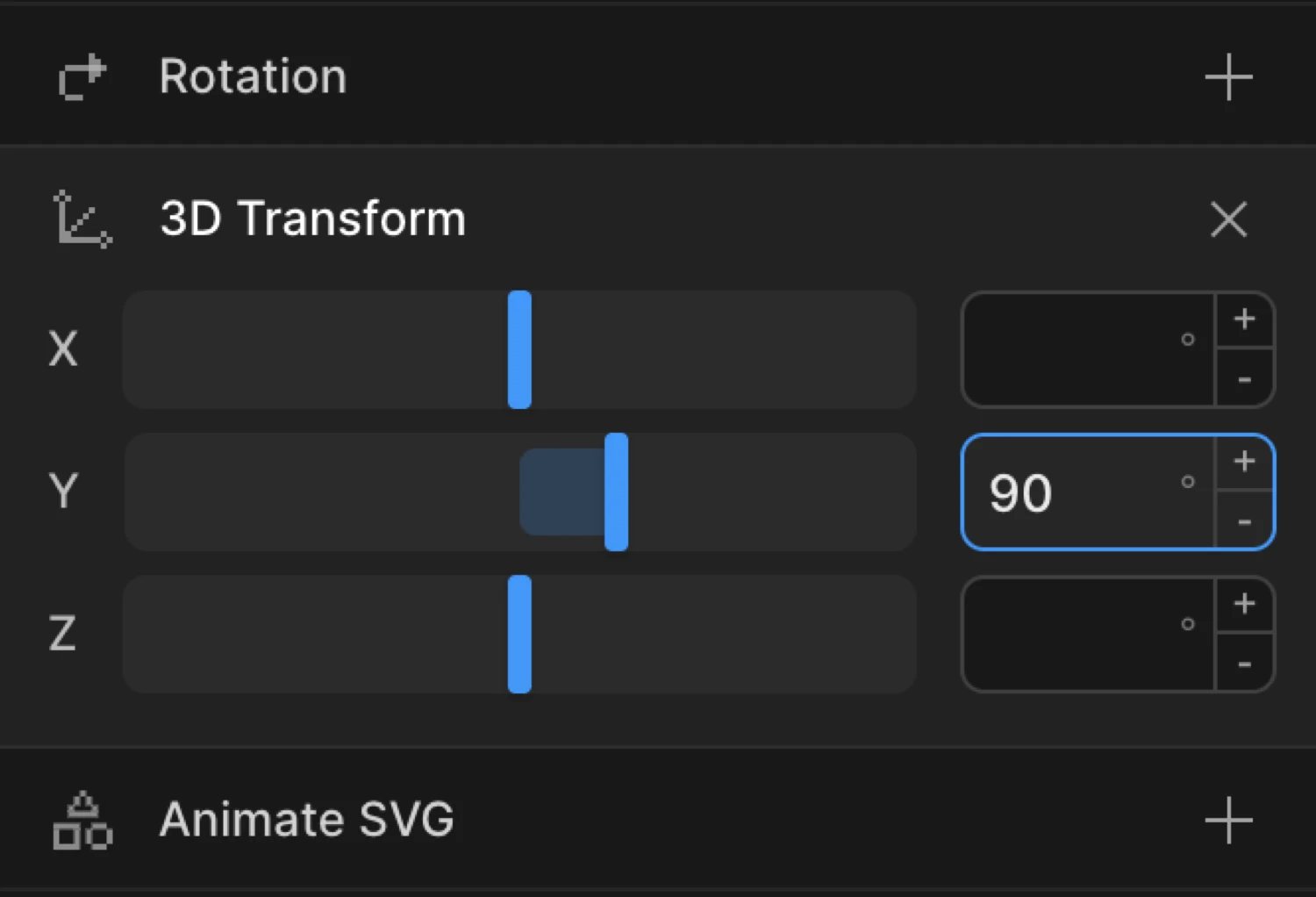Click the degree symbol on the Y input
The image size is (1316, 897).
point(1188,482)
